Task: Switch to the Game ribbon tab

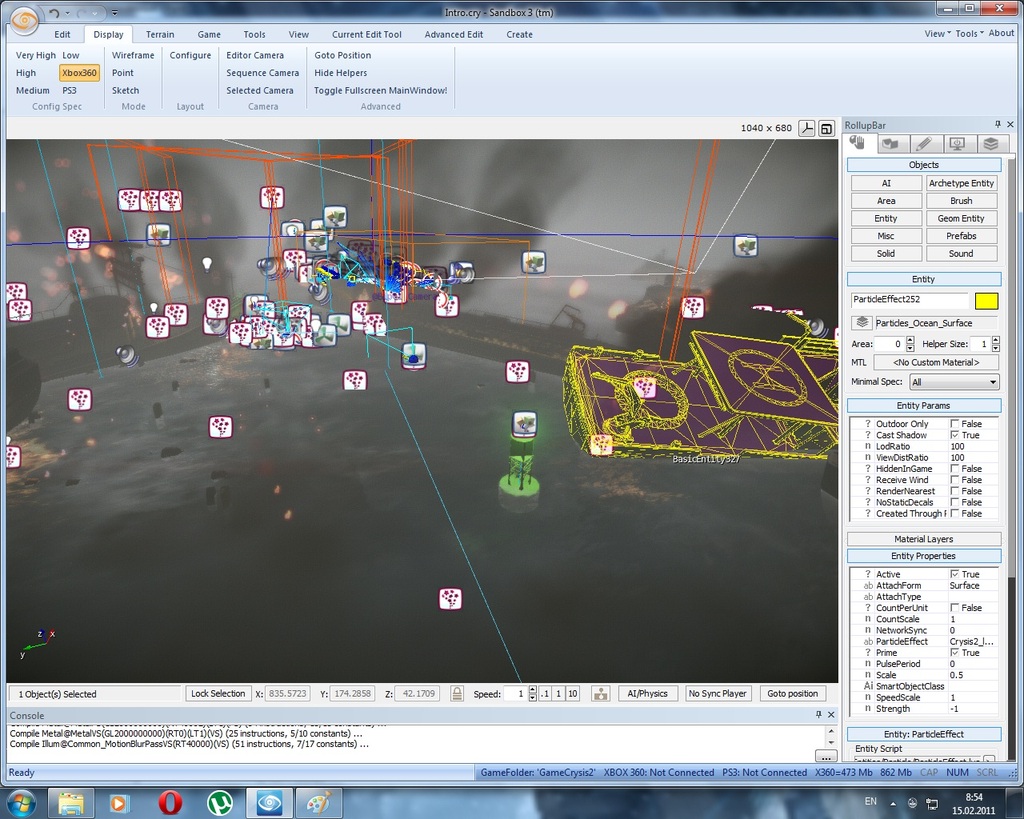Action: 209,35
